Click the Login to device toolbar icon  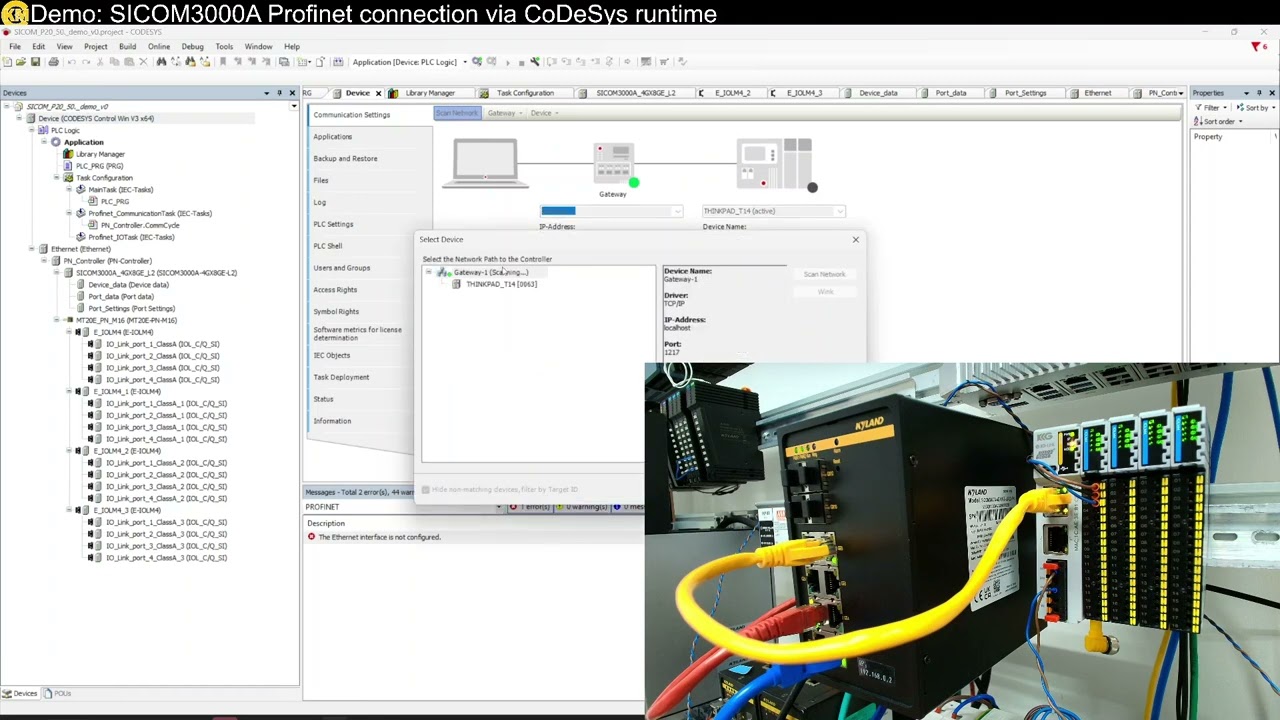click(x=477, y=62)
